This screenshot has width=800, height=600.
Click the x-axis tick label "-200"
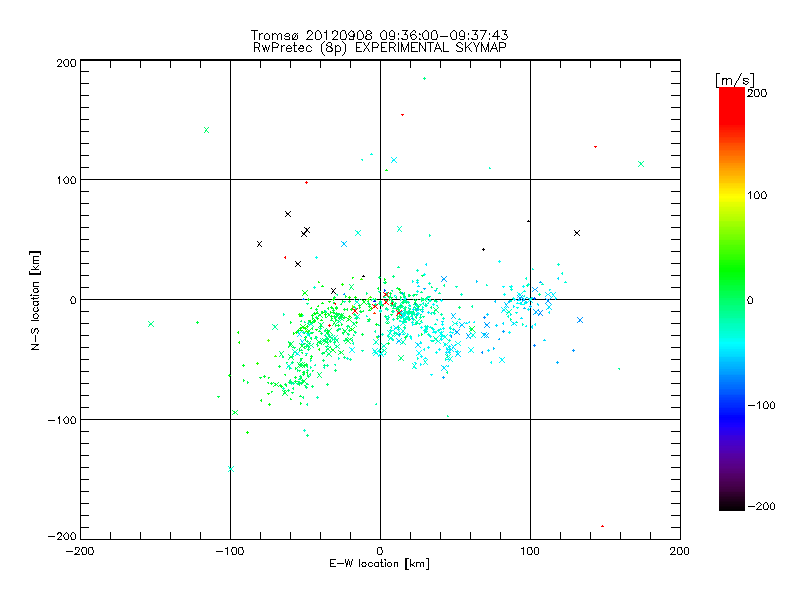pos(80,551)
